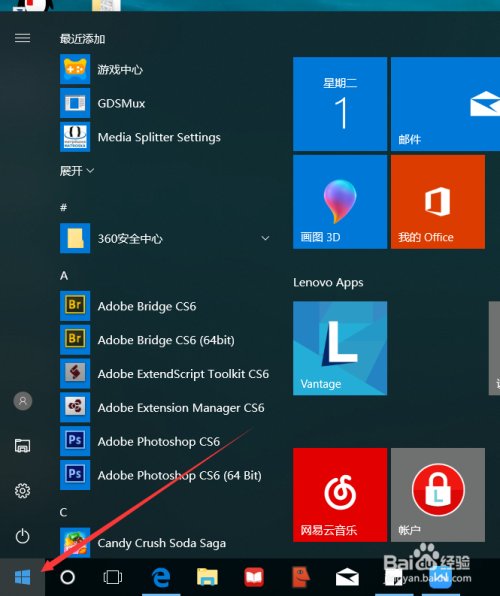Open the 画图 3D tile

pos(340,202)
